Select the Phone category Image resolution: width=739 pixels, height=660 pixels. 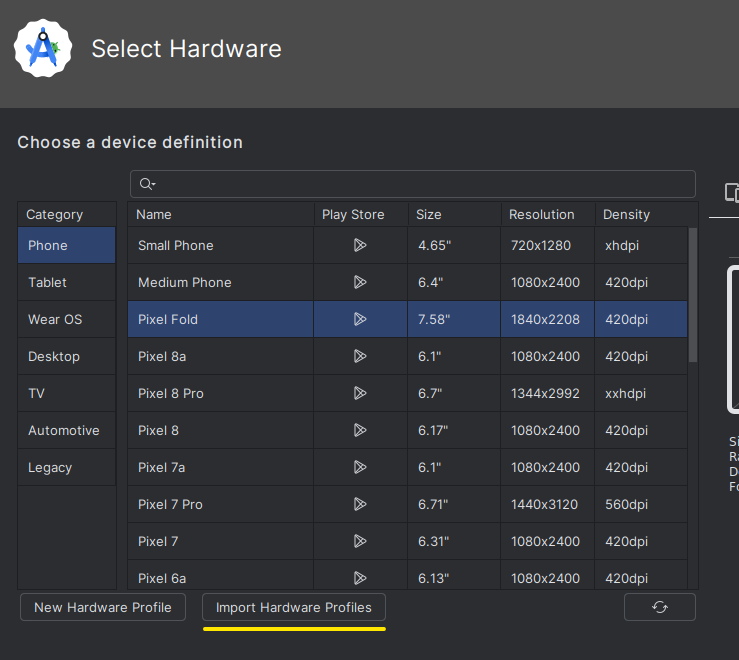[x=66, y=245]
